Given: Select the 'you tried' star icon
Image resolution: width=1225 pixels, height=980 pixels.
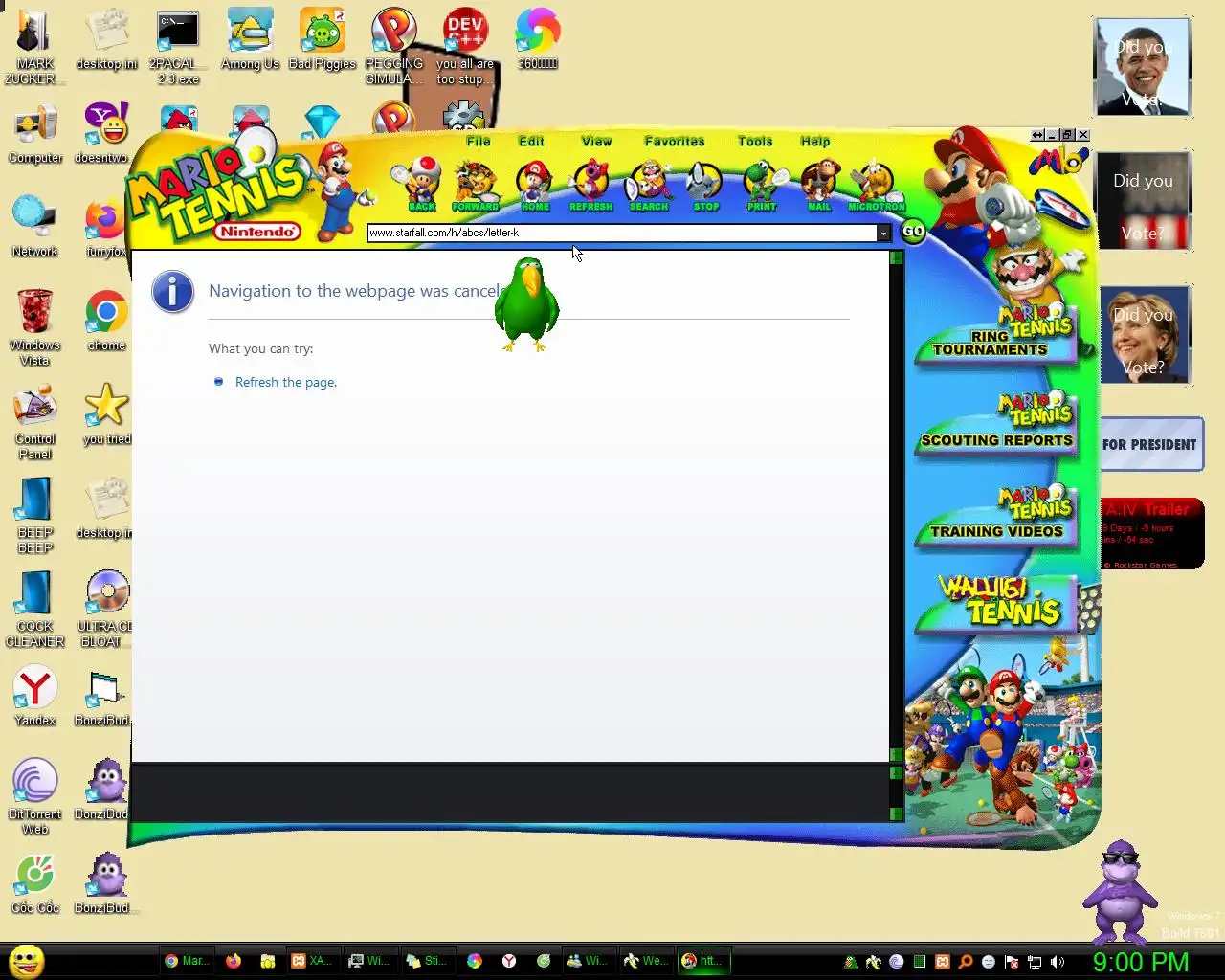Looking at the screenshot, I should (x=106, y=414).
